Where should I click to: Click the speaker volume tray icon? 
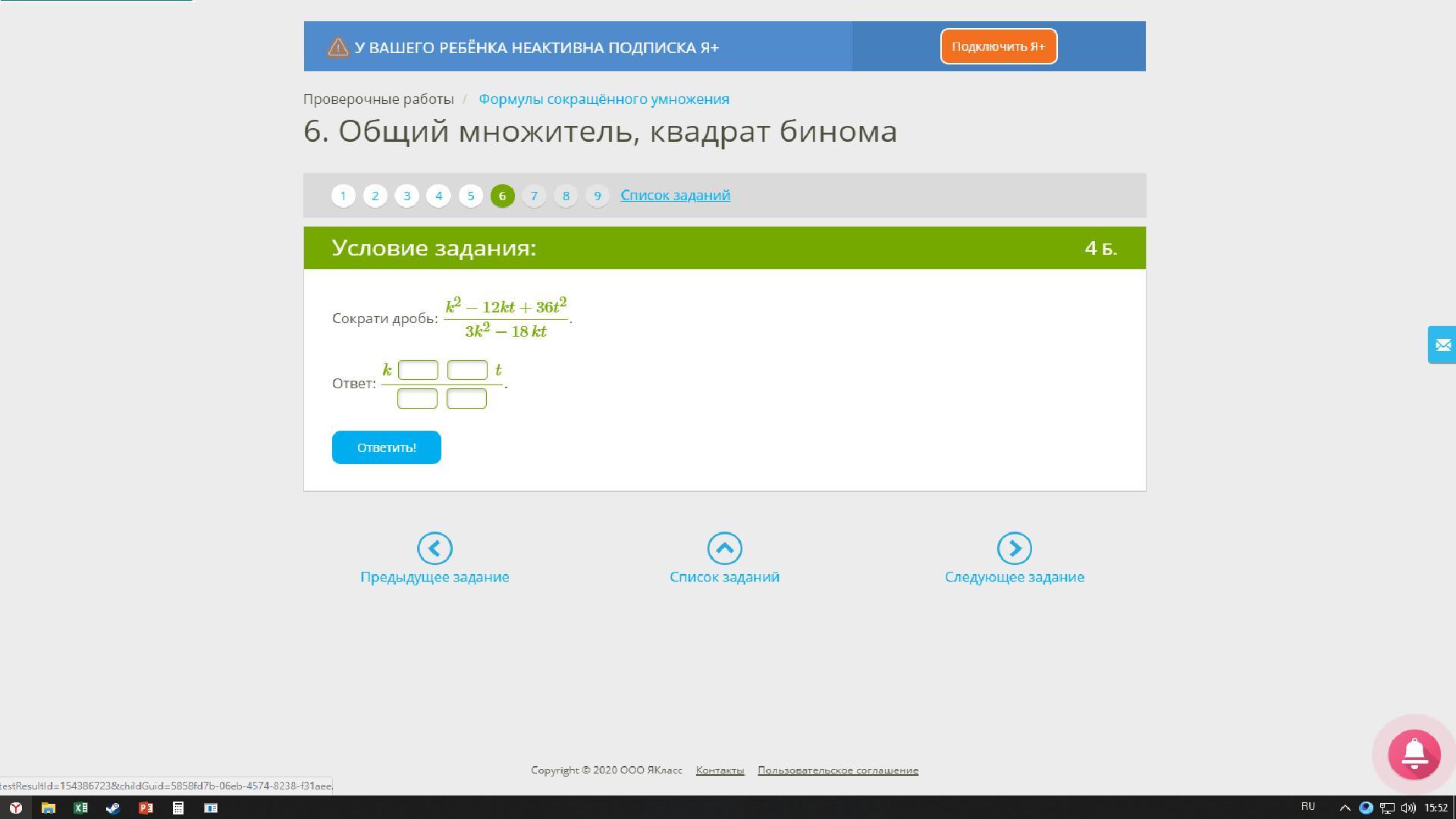[1408, 808]
